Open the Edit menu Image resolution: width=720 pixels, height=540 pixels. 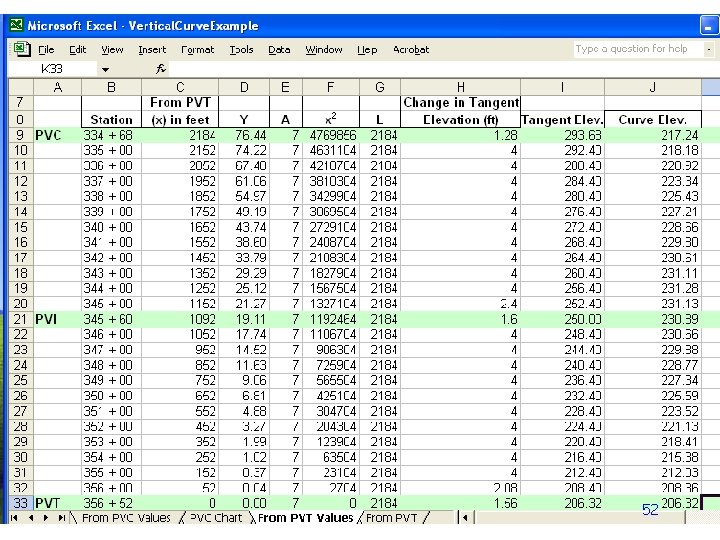pos(78,50)
